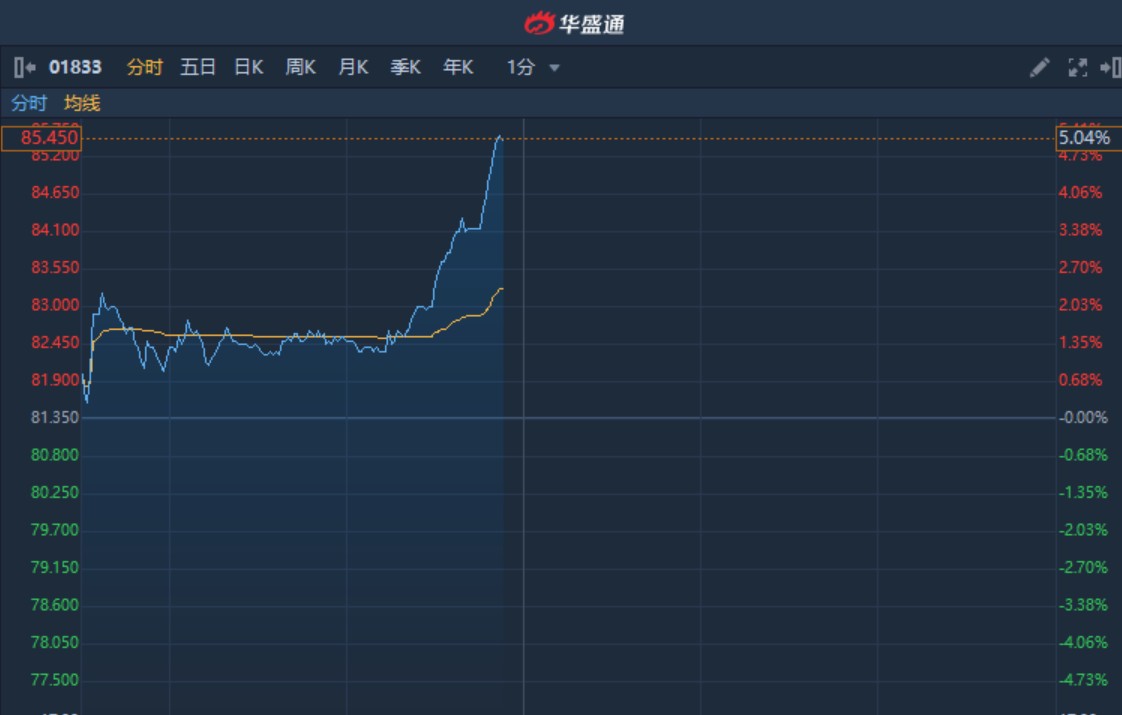Click the 0.68% percentage axis label
This screenshot has height=715, width=1122.
tap(1080, 380)
